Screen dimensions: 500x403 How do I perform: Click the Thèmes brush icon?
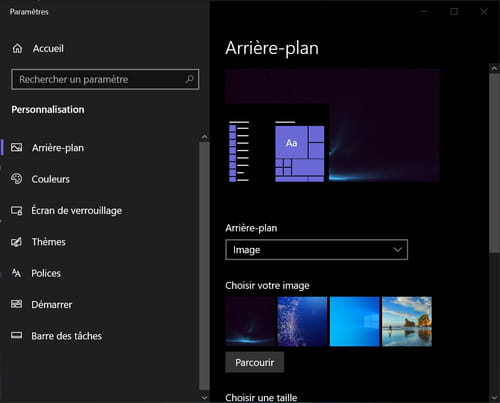pyautogui.click(x=16, y=242)
